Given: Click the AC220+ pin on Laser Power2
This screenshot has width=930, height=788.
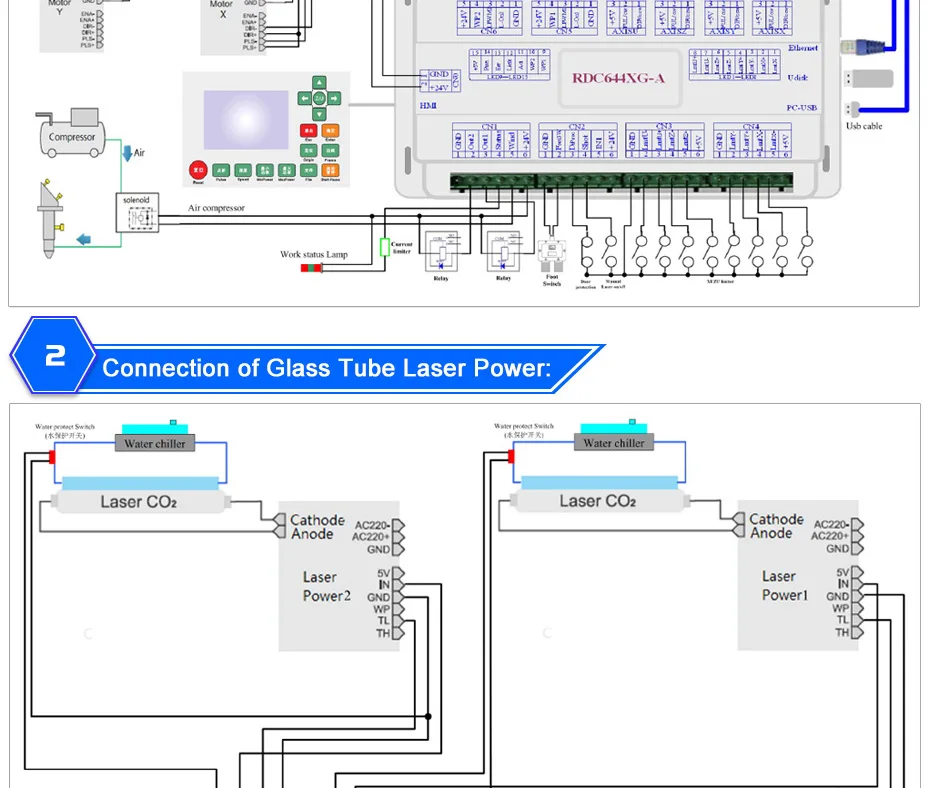Looking at the screenshot, I should [x=398, y=537].
